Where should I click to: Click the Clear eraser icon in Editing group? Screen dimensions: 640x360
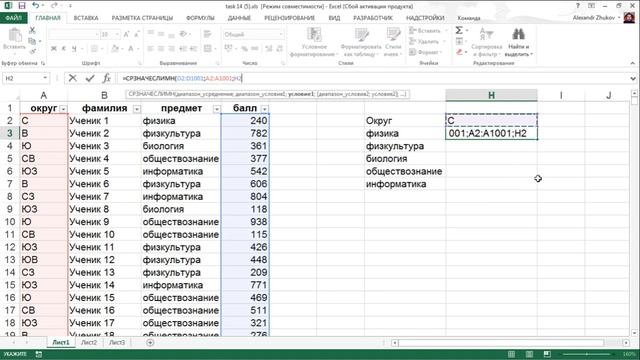[x=460, y=52]
